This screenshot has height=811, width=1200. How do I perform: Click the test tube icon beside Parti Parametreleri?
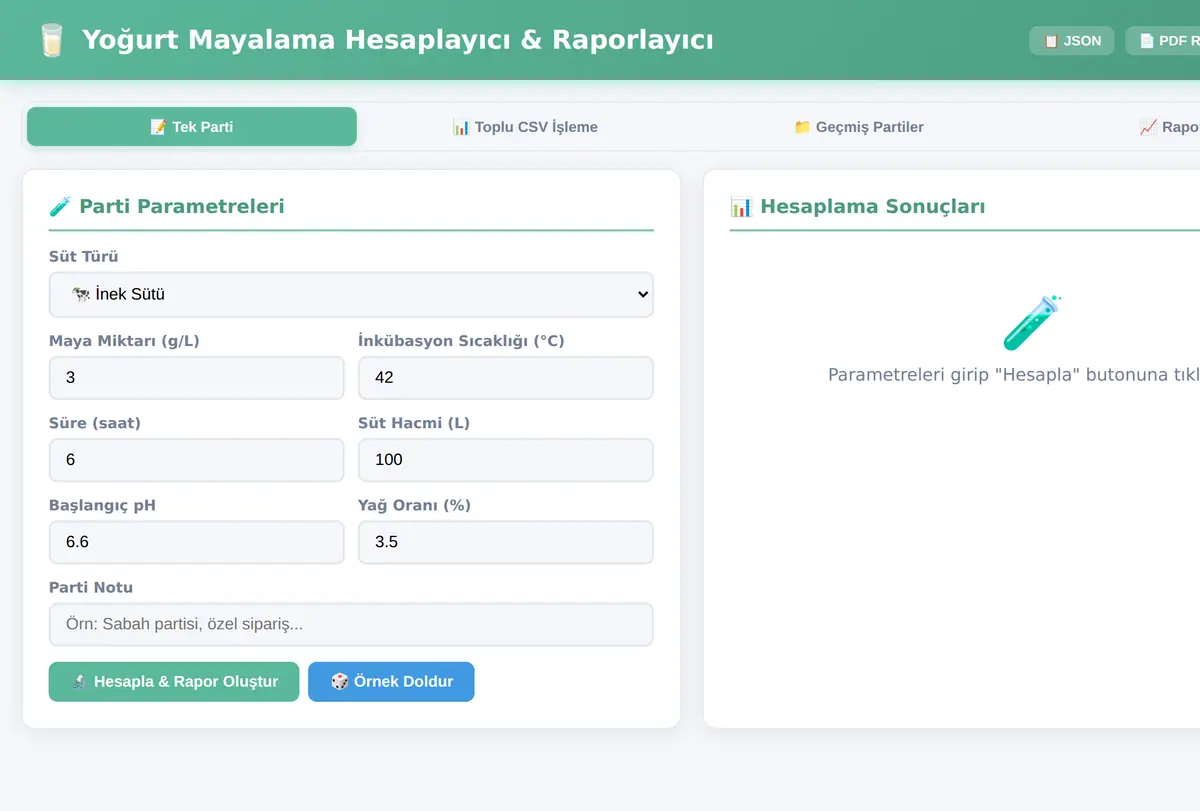tap(60, 206)
